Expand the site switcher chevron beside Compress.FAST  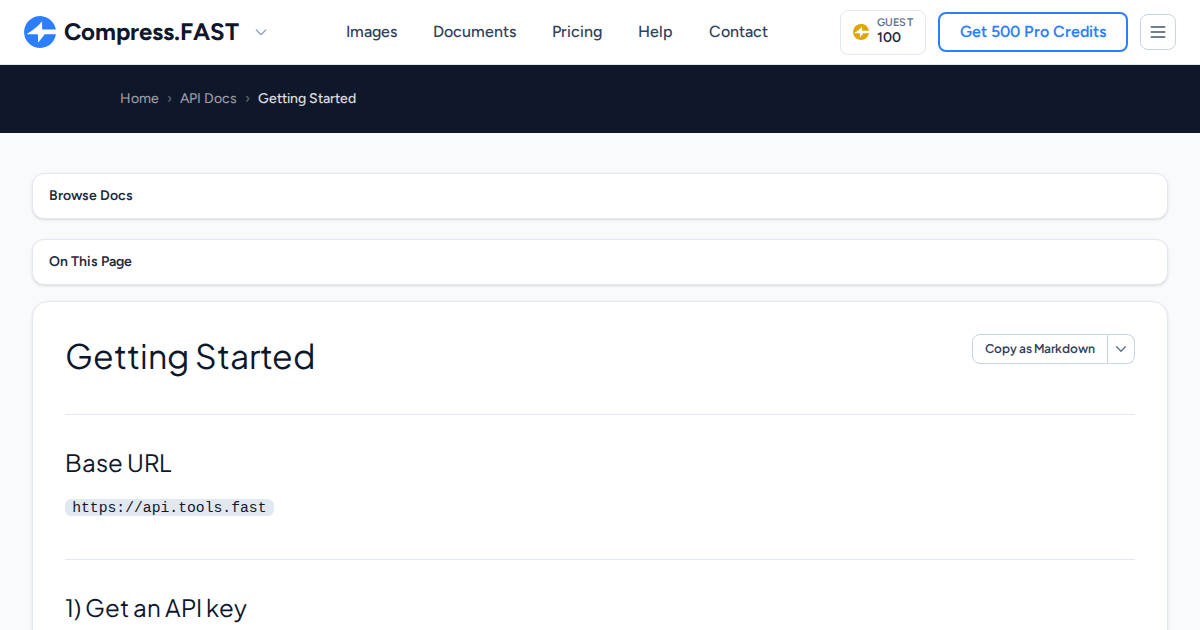[x=261, y=32]
